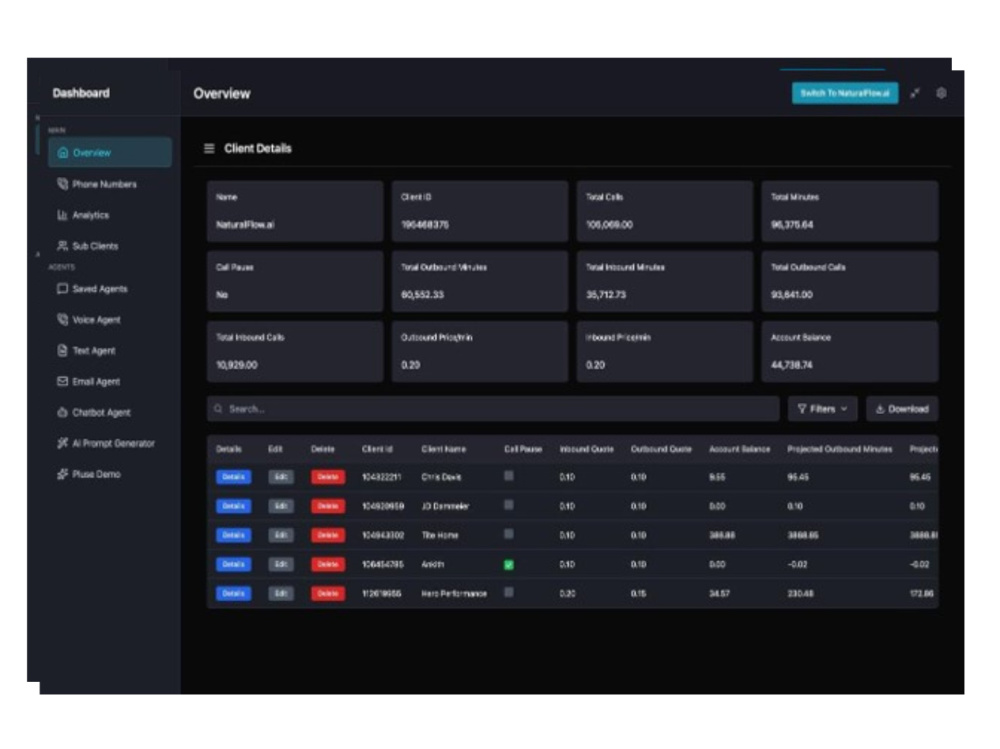Focus the Search input field

pyautogui.click(x=493, y=409)
